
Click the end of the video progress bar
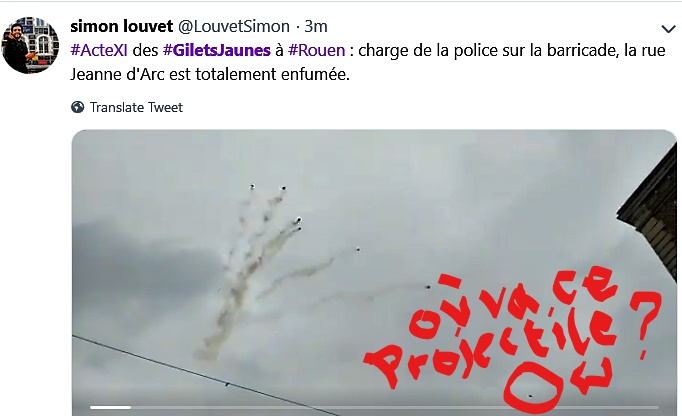pyautogui.click(x=657, y=408)
